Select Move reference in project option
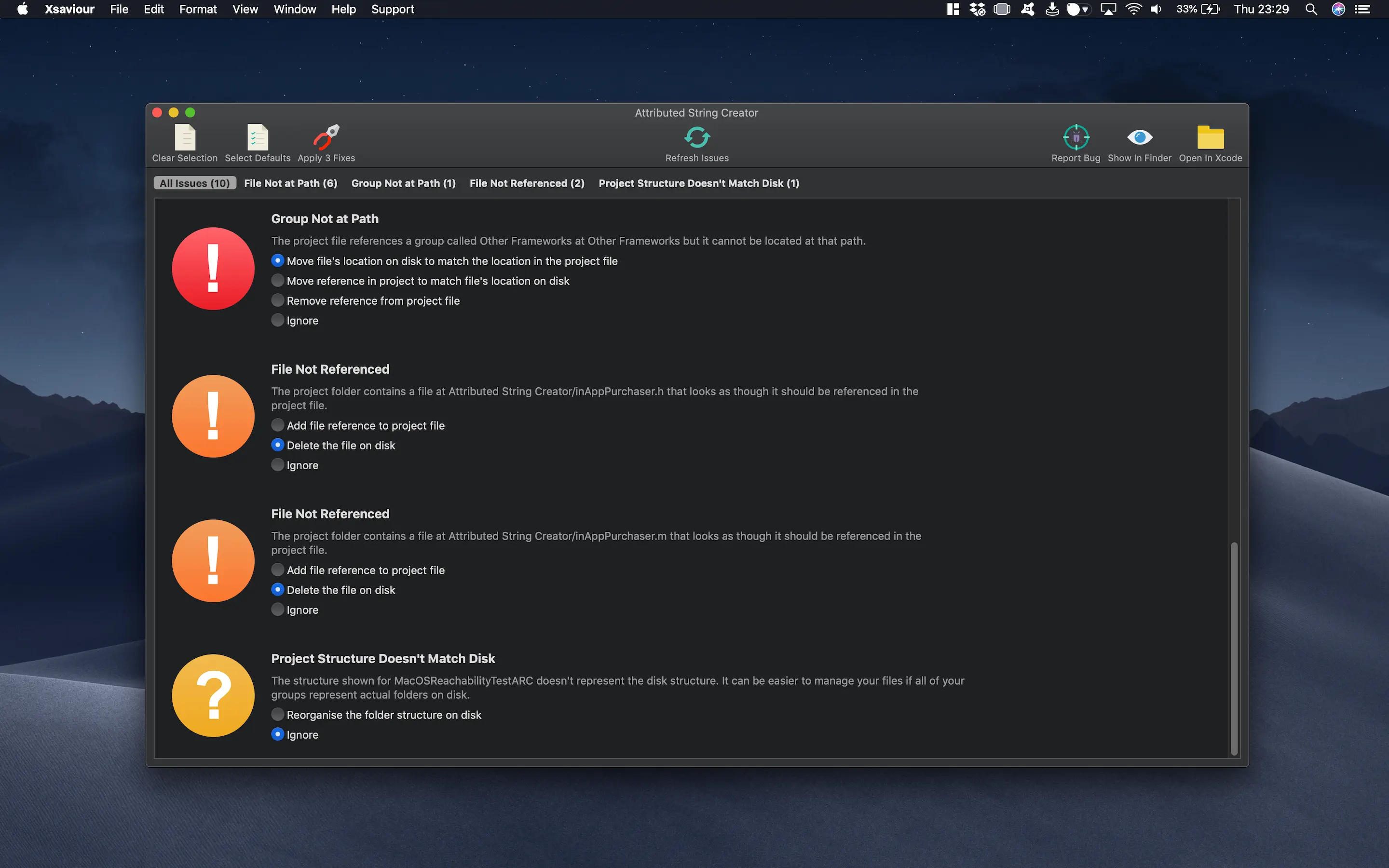Viewport: 1389px width, 868px height. (x=278, y=281)
